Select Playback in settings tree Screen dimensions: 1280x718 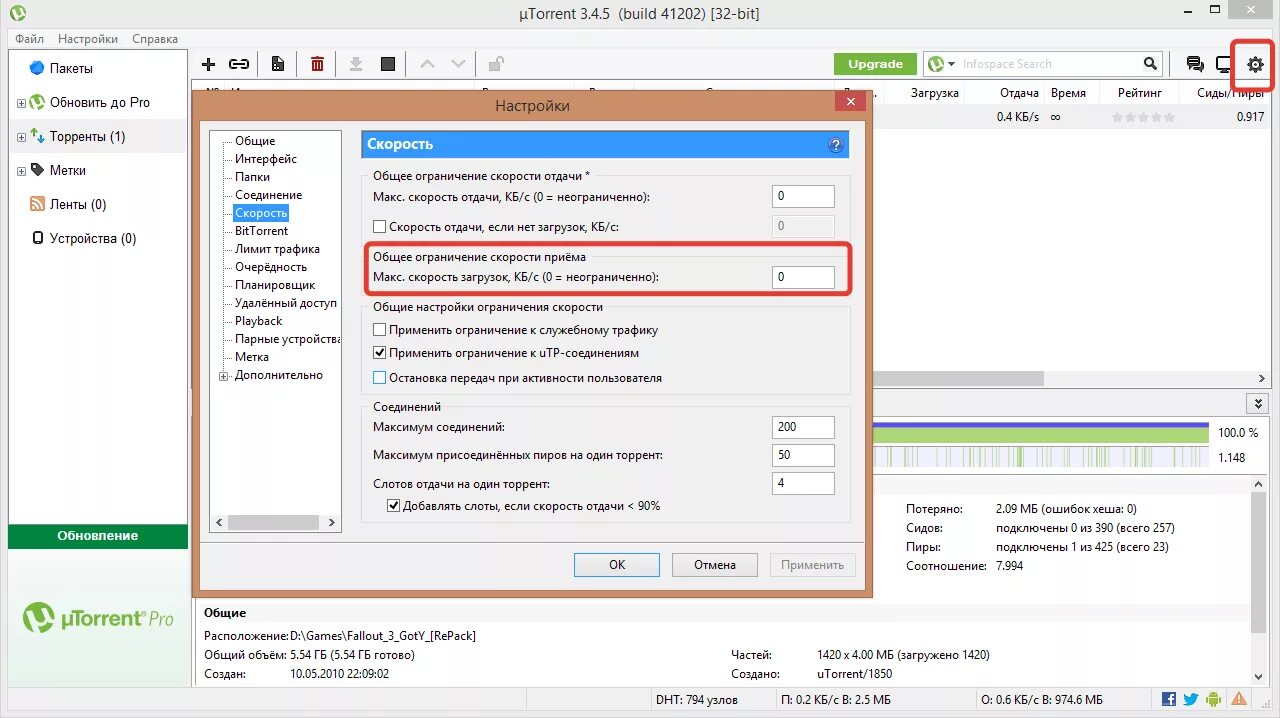(259, 321)
